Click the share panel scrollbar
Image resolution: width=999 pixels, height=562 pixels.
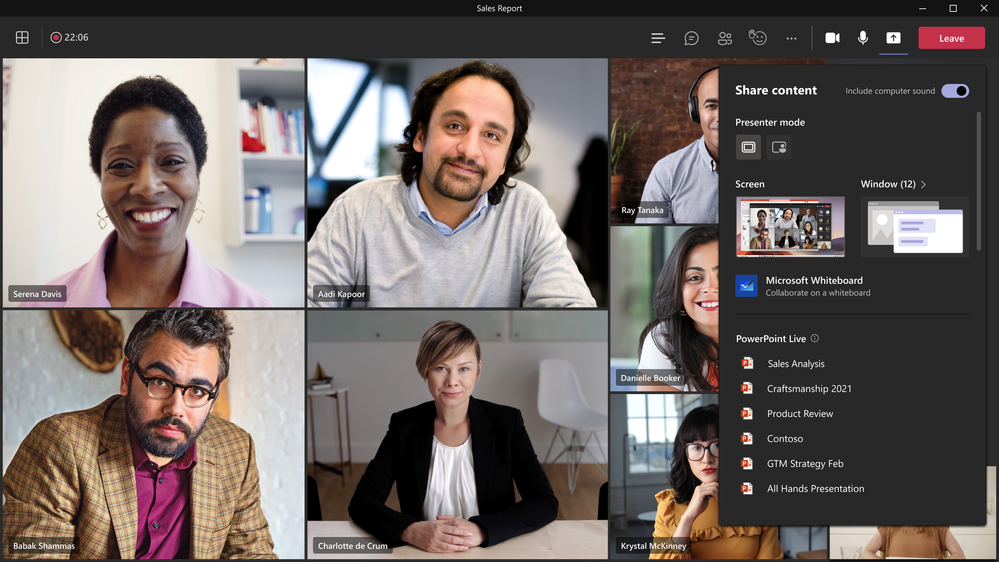click(979, 182)
